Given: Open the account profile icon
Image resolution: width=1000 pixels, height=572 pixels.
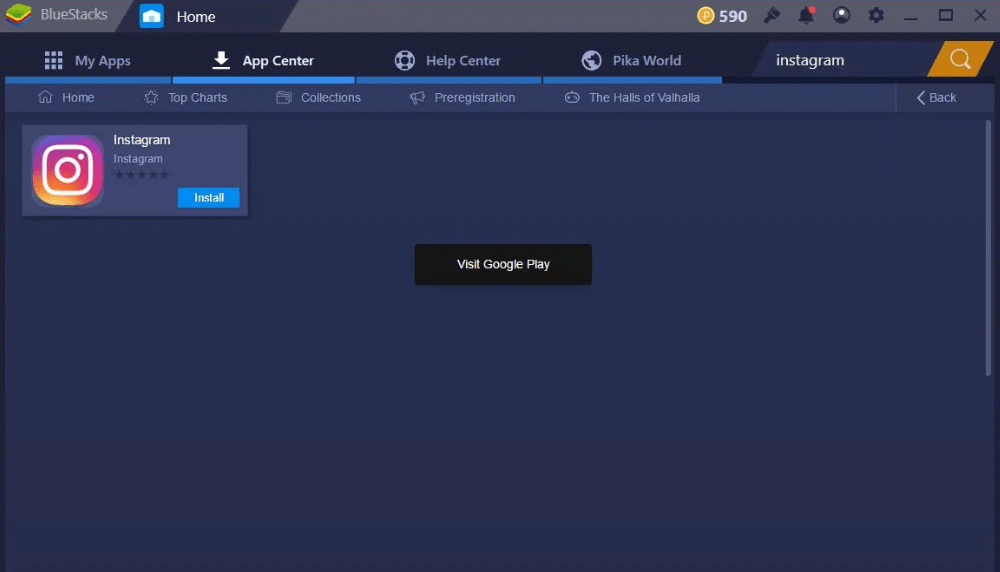Looking at the screenshot, I should pyautogui.click(x=841, y=15).
